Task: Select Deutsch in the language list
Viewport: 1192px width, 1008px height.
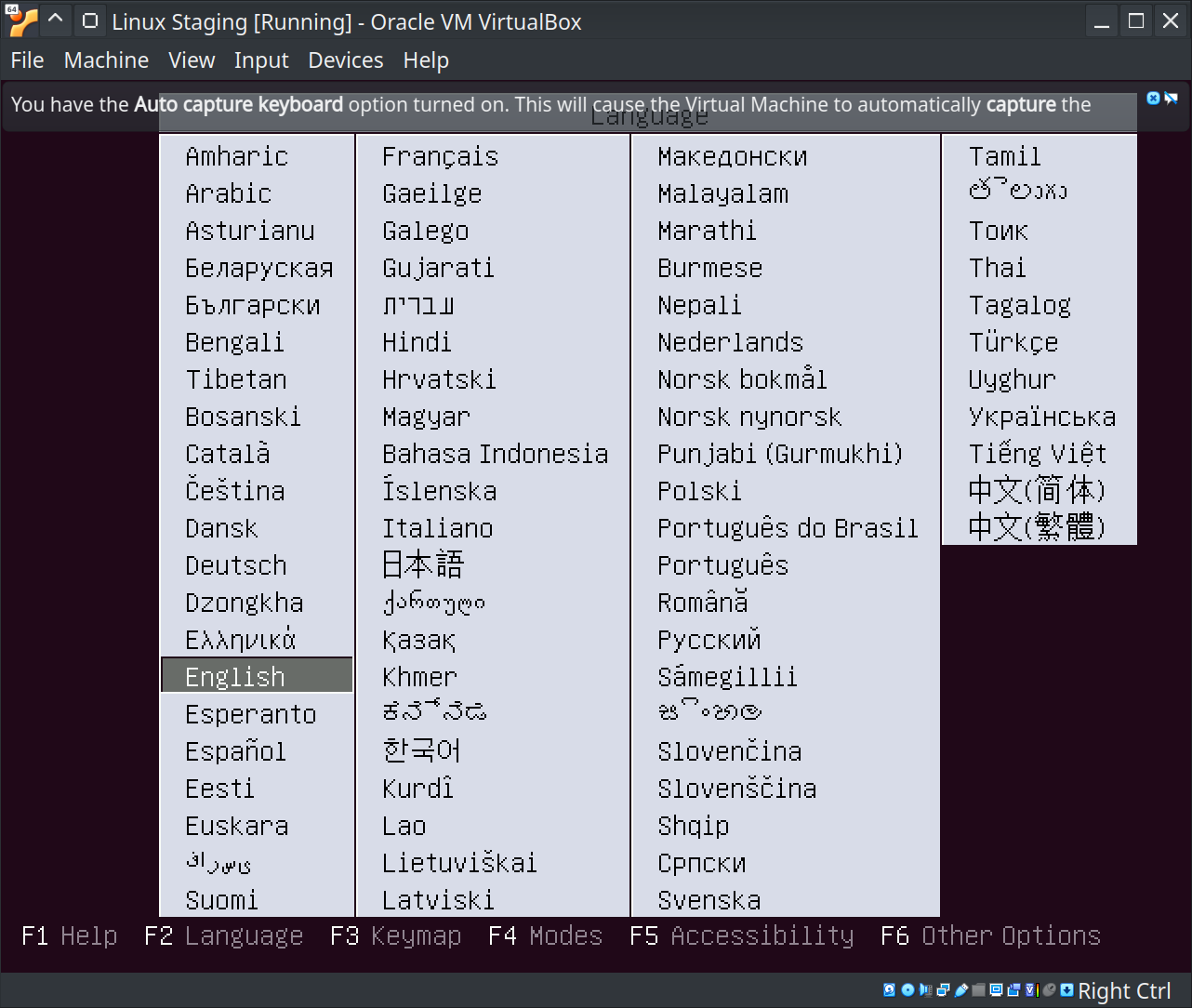Action: coord(236,565)
